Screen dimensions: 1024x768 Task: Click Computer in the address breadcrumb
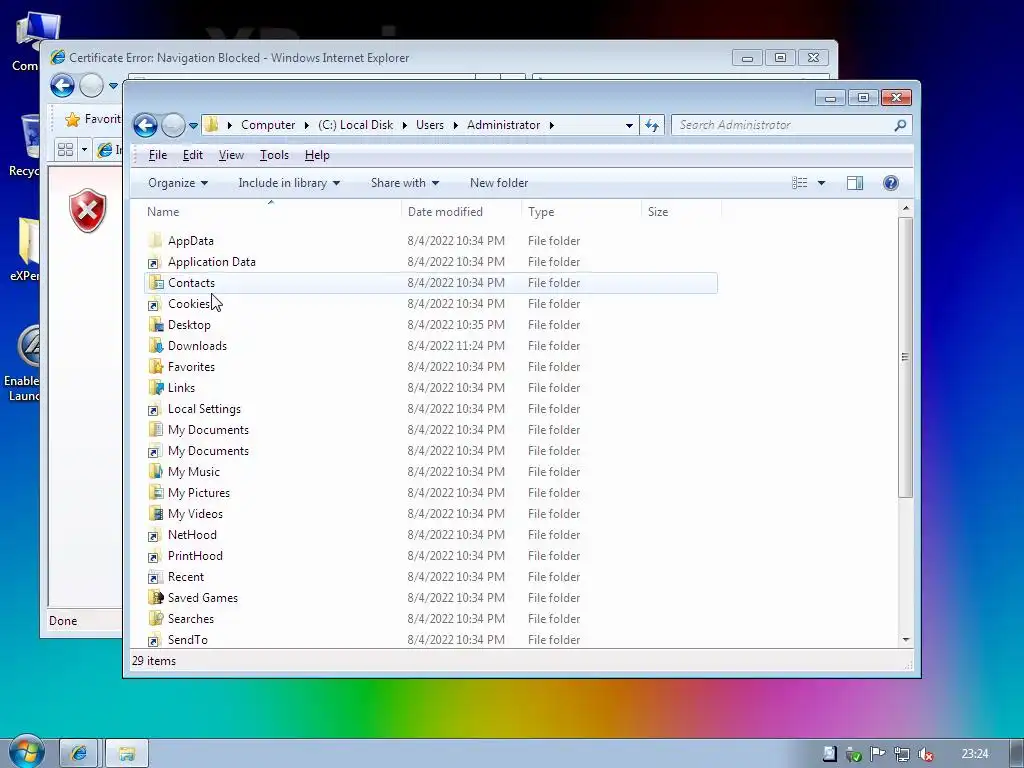click(x=268, y=125)
